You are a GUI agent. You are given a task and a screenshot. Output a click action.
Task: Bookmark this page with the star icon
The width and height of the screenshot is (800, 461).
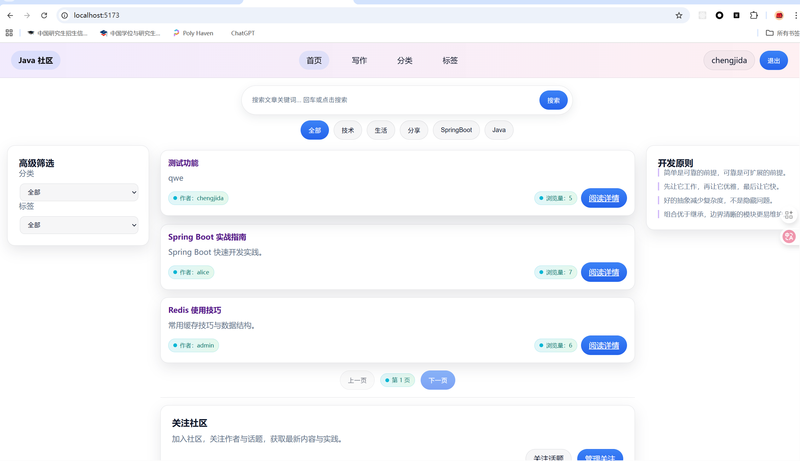(679, 15)
